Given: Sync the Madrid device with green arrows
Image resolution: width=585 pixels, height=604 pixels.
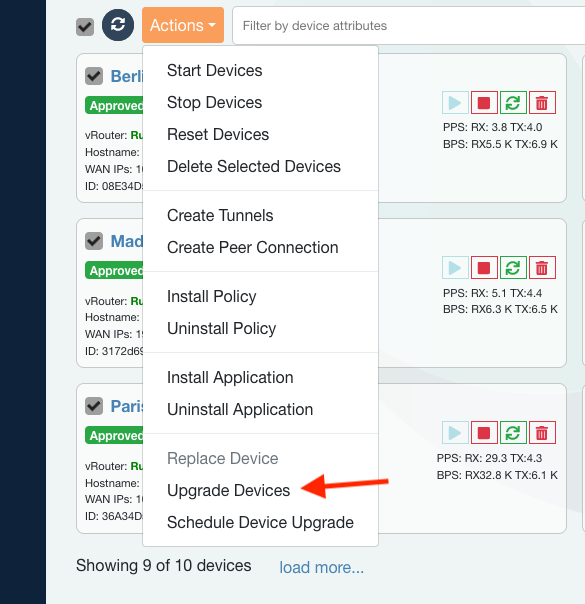Looking at the screenshot, I should click(513, 267).
